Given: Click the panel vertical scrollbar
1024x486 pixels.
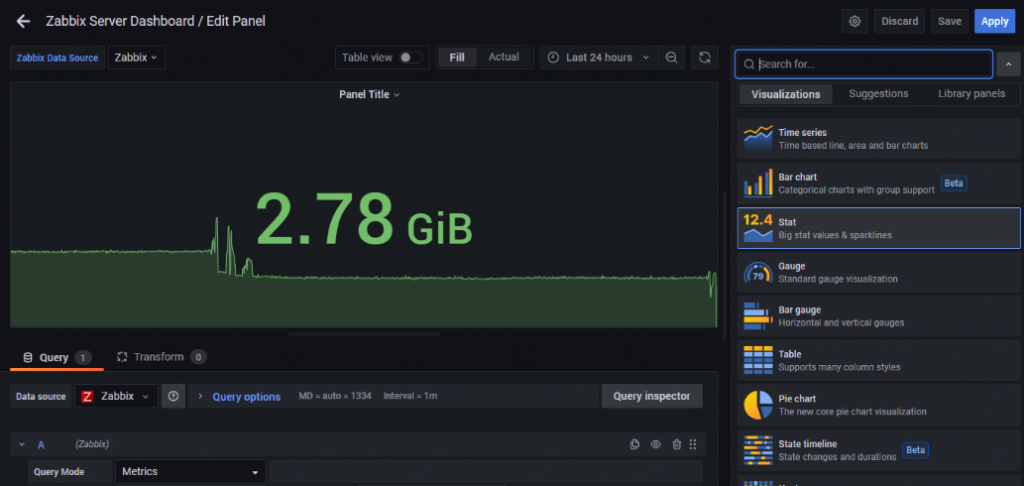Looking at the screenshot, I should 723,265.
